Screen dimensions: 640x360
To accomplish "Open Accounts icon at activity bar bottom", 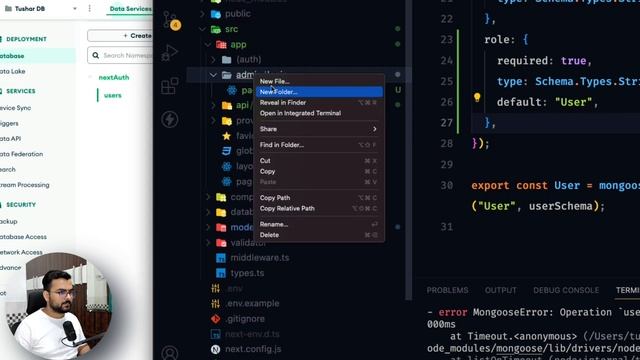I will (x=170, y=352).
